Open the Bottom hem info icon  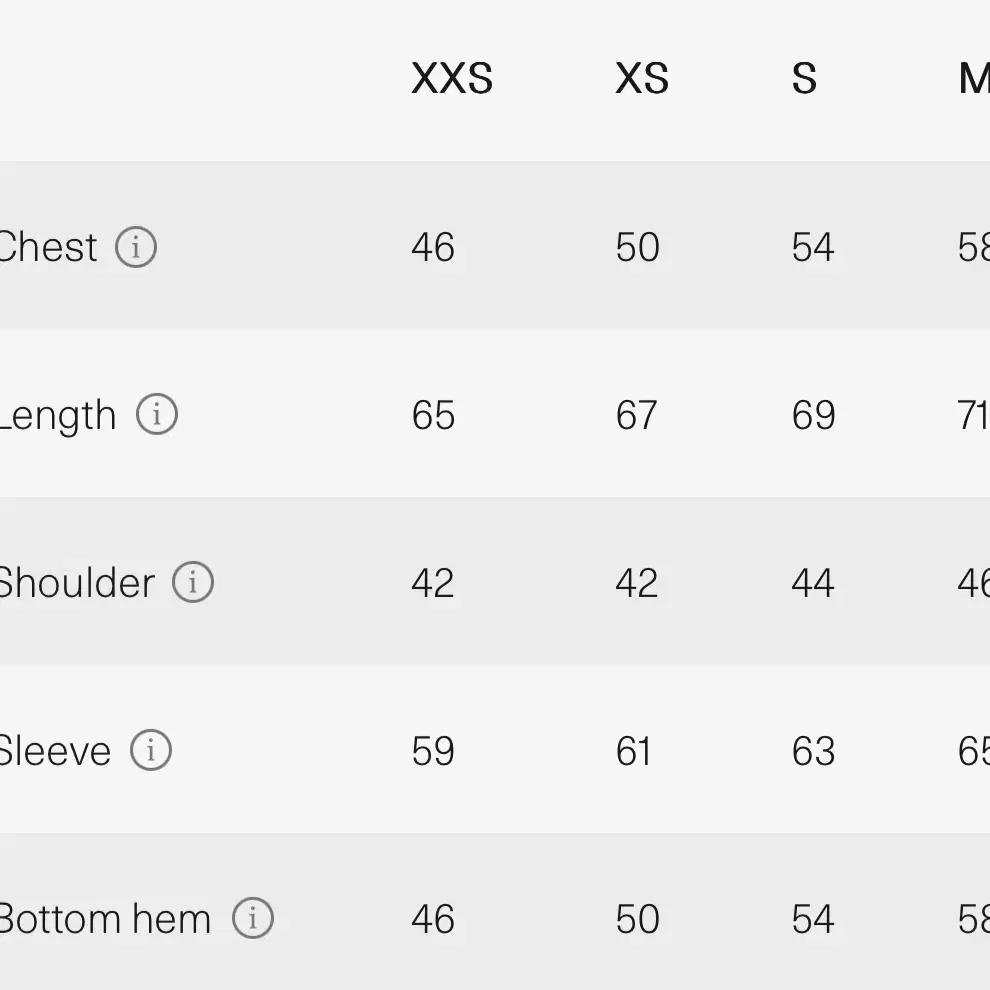tap(253, 918)
